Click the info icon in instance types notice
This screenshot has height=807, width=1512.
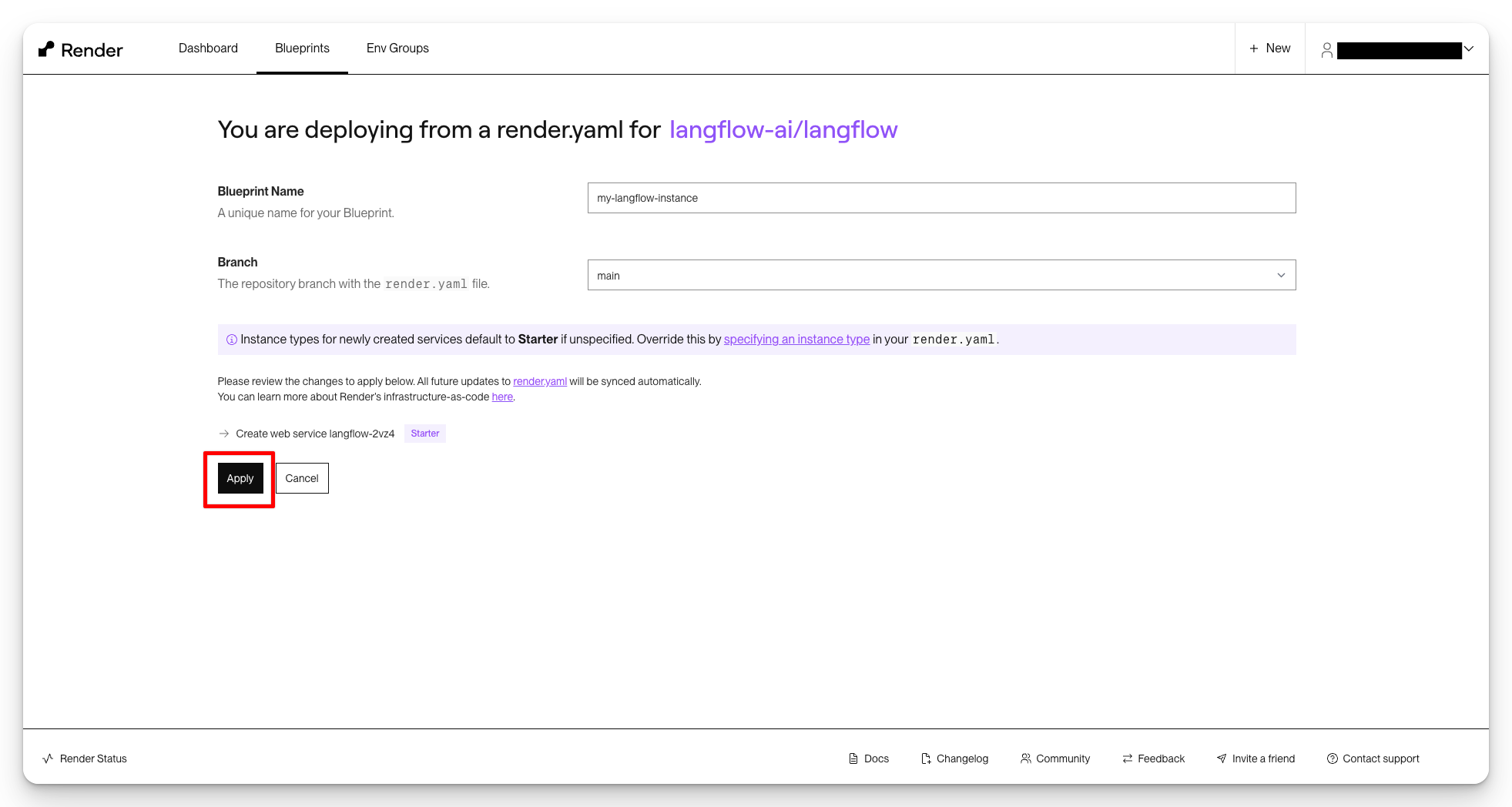231,340
